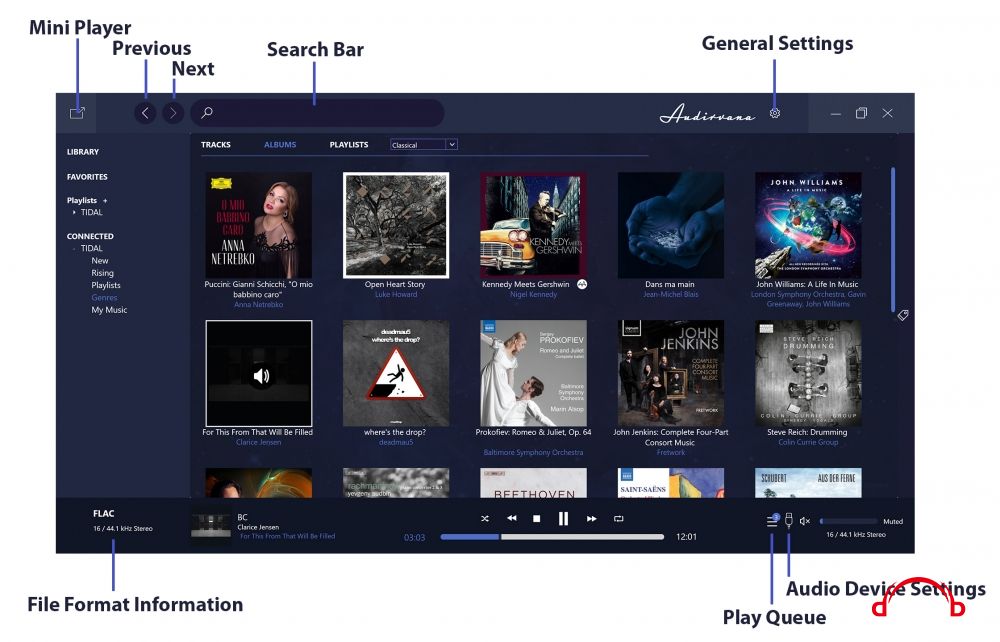Image resolution: width=1000 pixels, height=642 pixels.
Task: Open LIBRARY in the sidebar
Action: 83,152
